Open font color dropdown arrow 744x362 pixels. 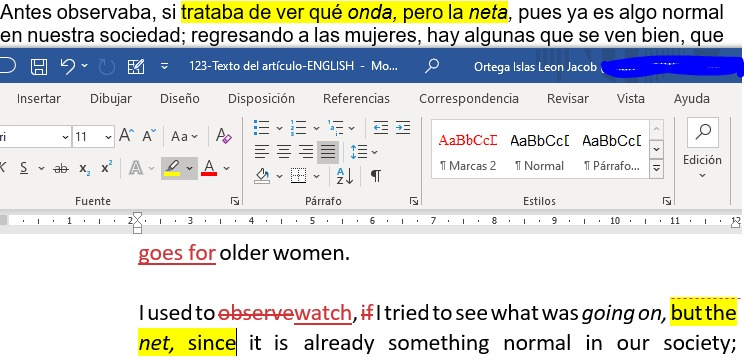coord(226,168)
